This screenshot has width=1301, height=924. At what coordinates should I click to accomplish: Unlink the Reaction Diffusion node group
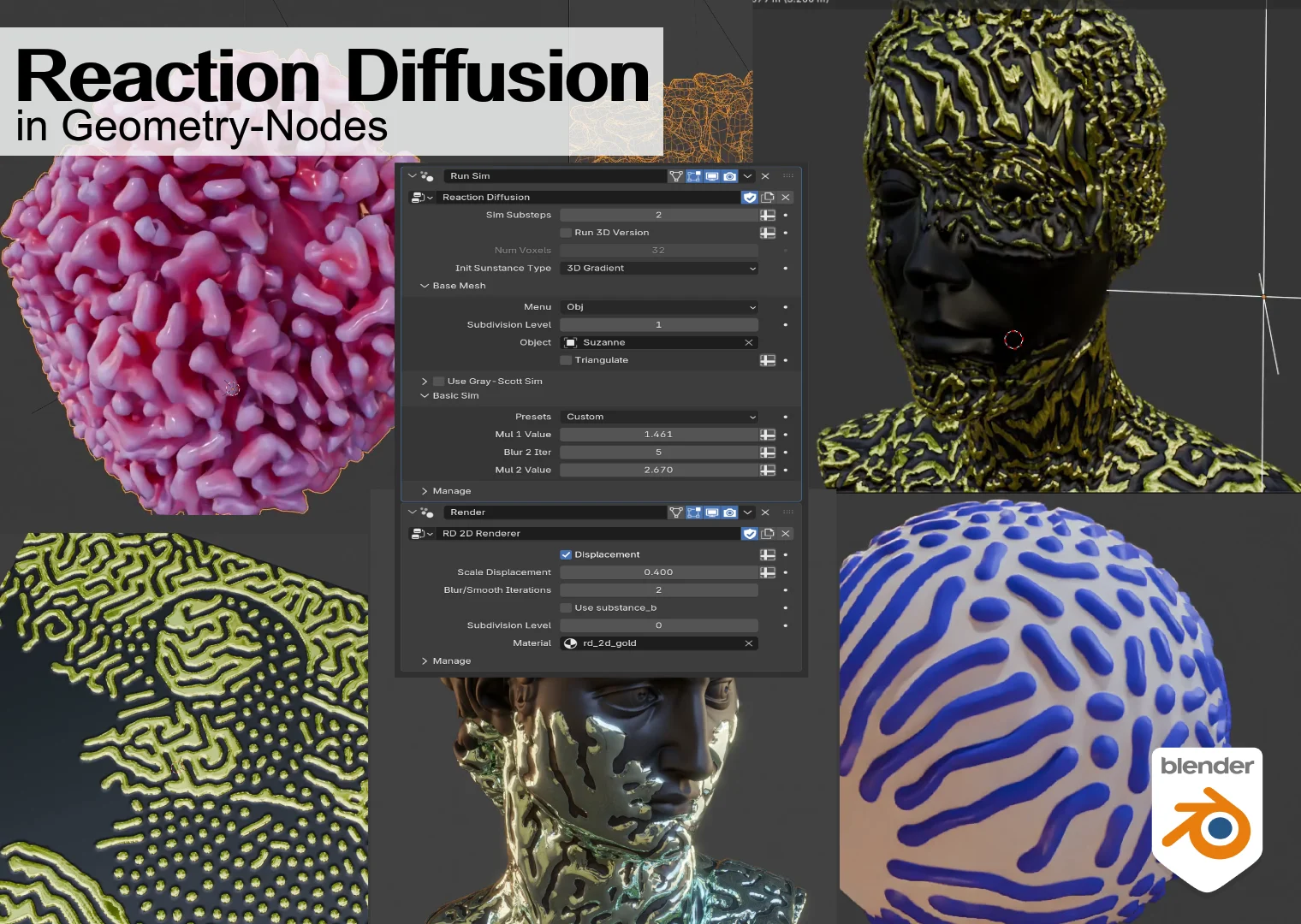pyautogui.click(x=786, y=198)
